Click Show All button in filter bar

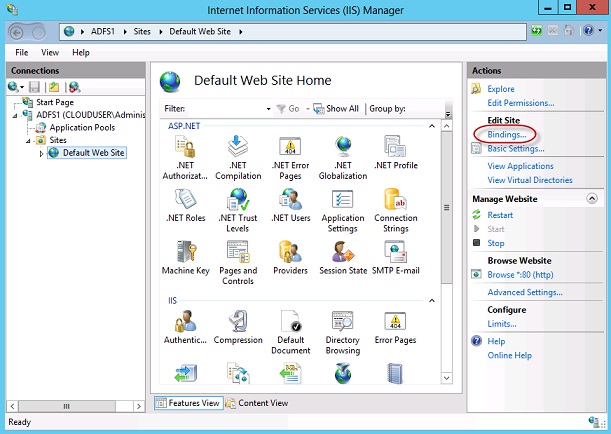tap(336, 109)
